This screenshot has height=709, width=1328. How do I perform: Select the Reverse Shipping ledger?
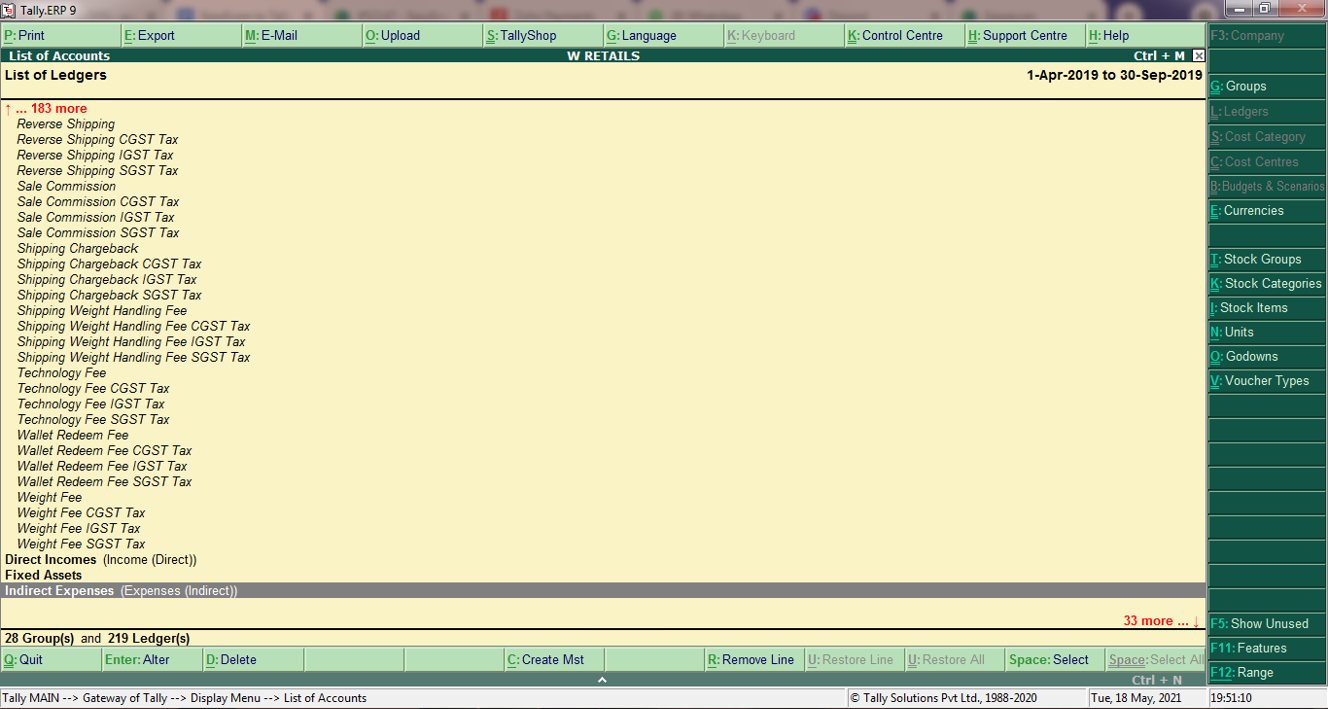click(x=66, y=124)
